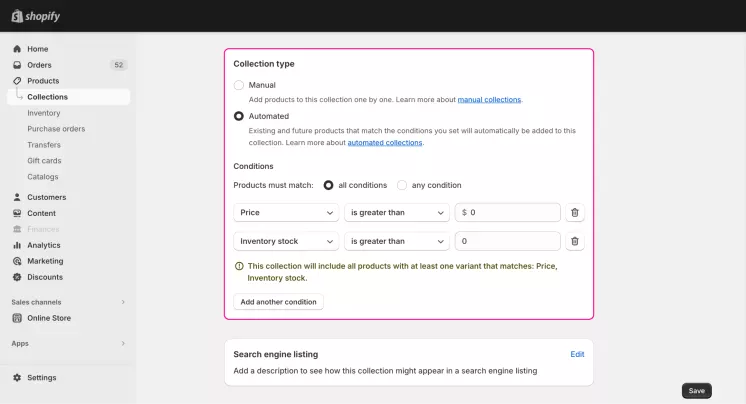
Task: Open the Inventory stock field dropdown
Action: [x=286, y=241]
